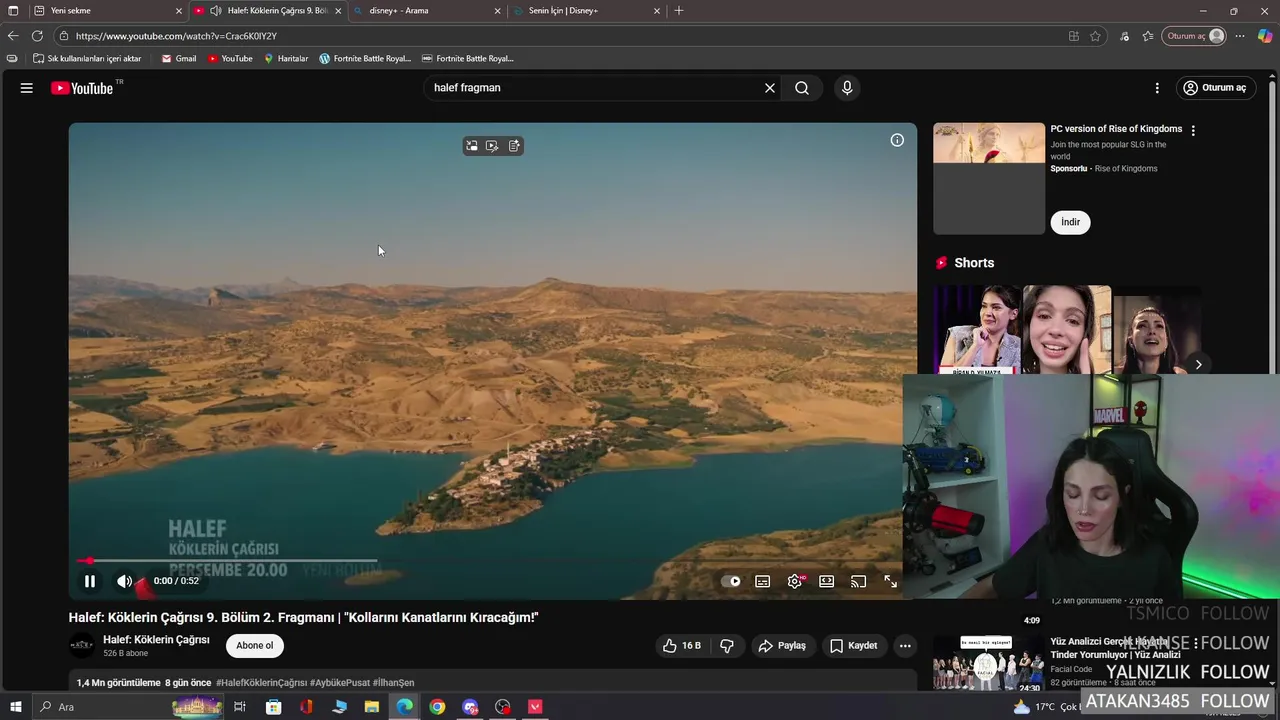Image resolution: width=1280 pixels, height=720 pixels.
Task: Open the first Fortnite Battle Royal bookmark
Action: pos(365,59)
